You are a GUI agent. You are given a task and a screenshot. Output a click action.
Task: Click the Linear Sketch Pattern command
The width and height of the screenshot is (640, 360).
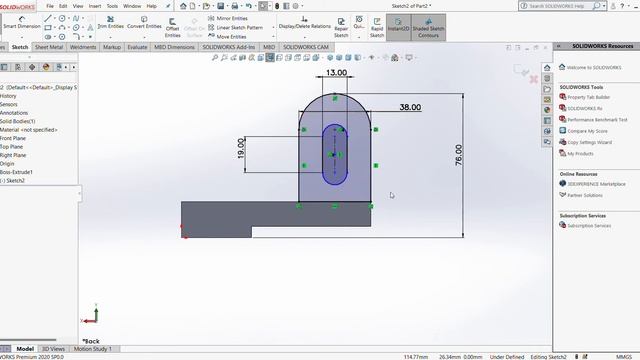pos(236,28)
